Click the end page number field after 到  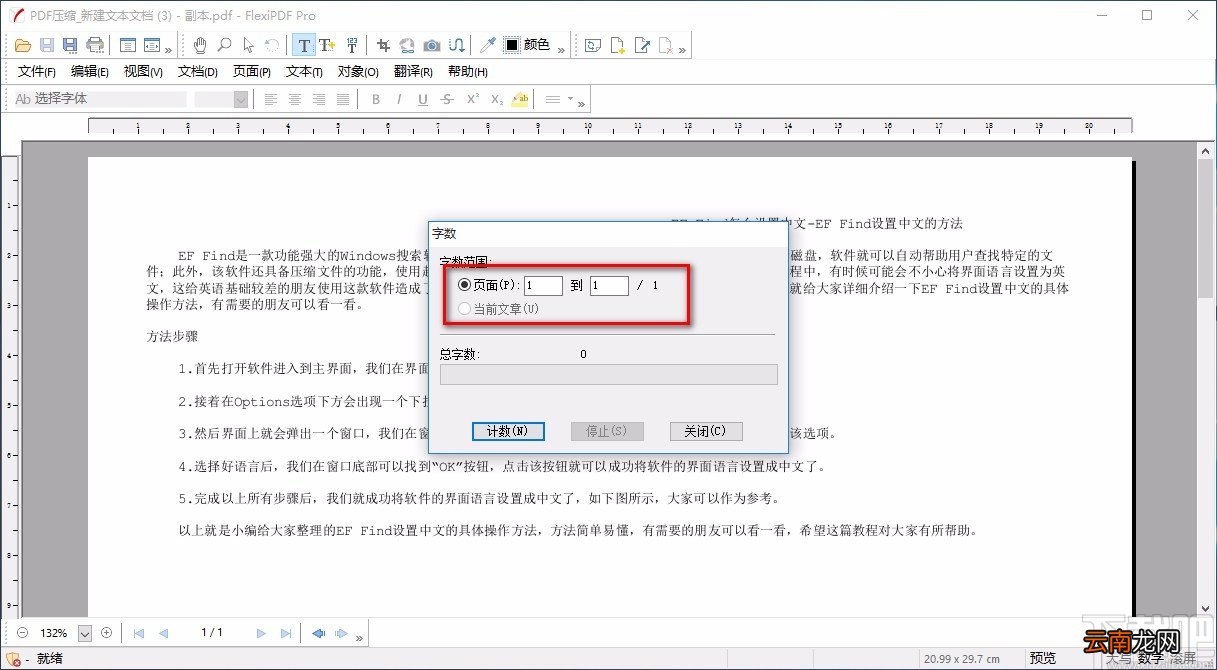tap(609, 286)
